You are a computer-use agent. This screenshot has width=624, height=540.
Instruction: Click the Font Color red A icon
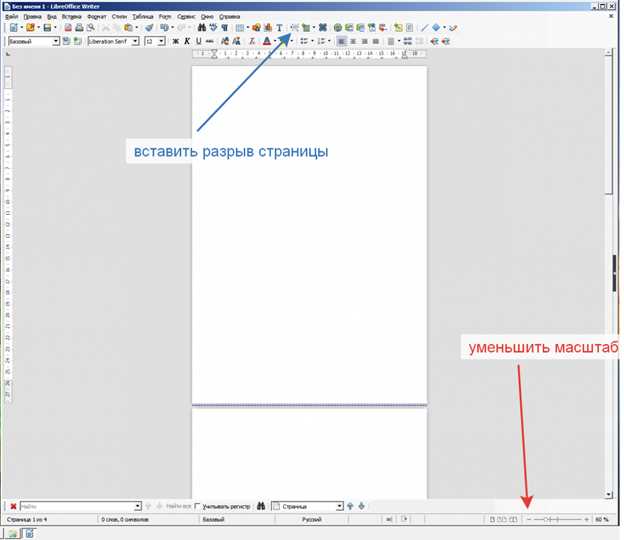pos(267,41)
